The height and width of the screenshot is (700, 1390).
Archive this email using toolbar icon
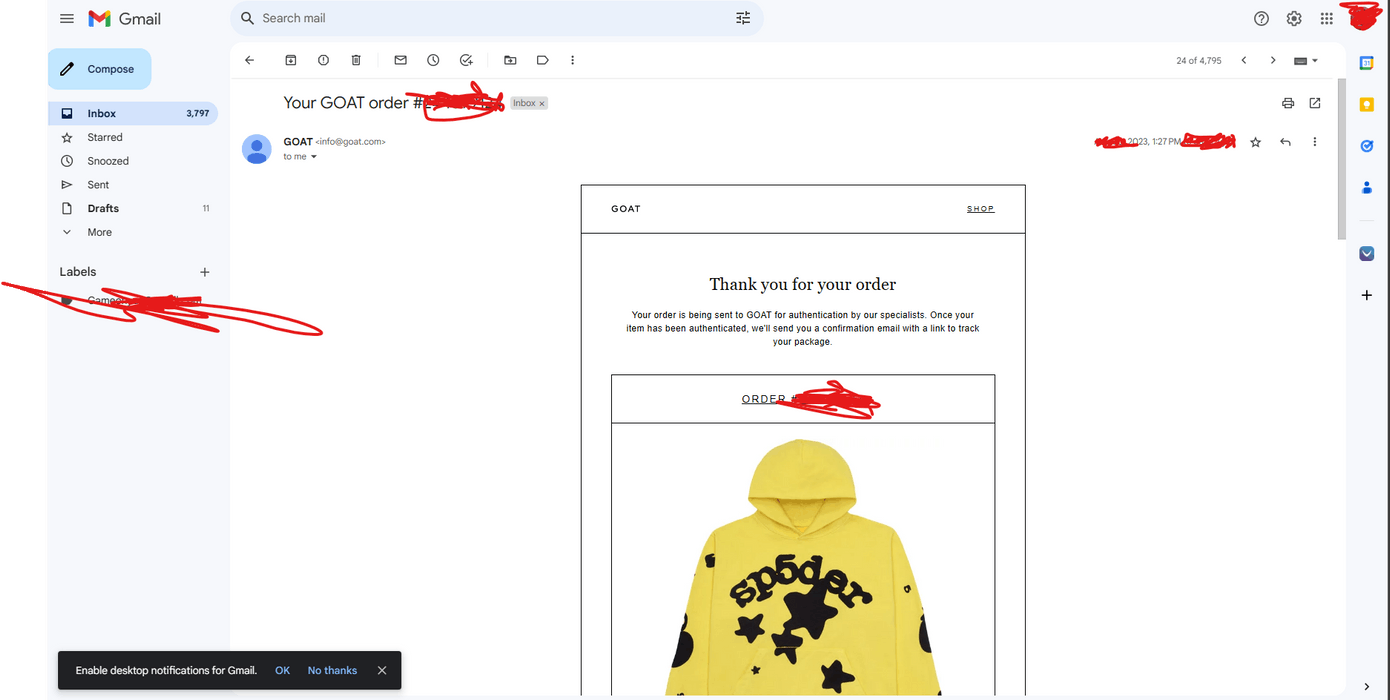[x=291, y=60]
